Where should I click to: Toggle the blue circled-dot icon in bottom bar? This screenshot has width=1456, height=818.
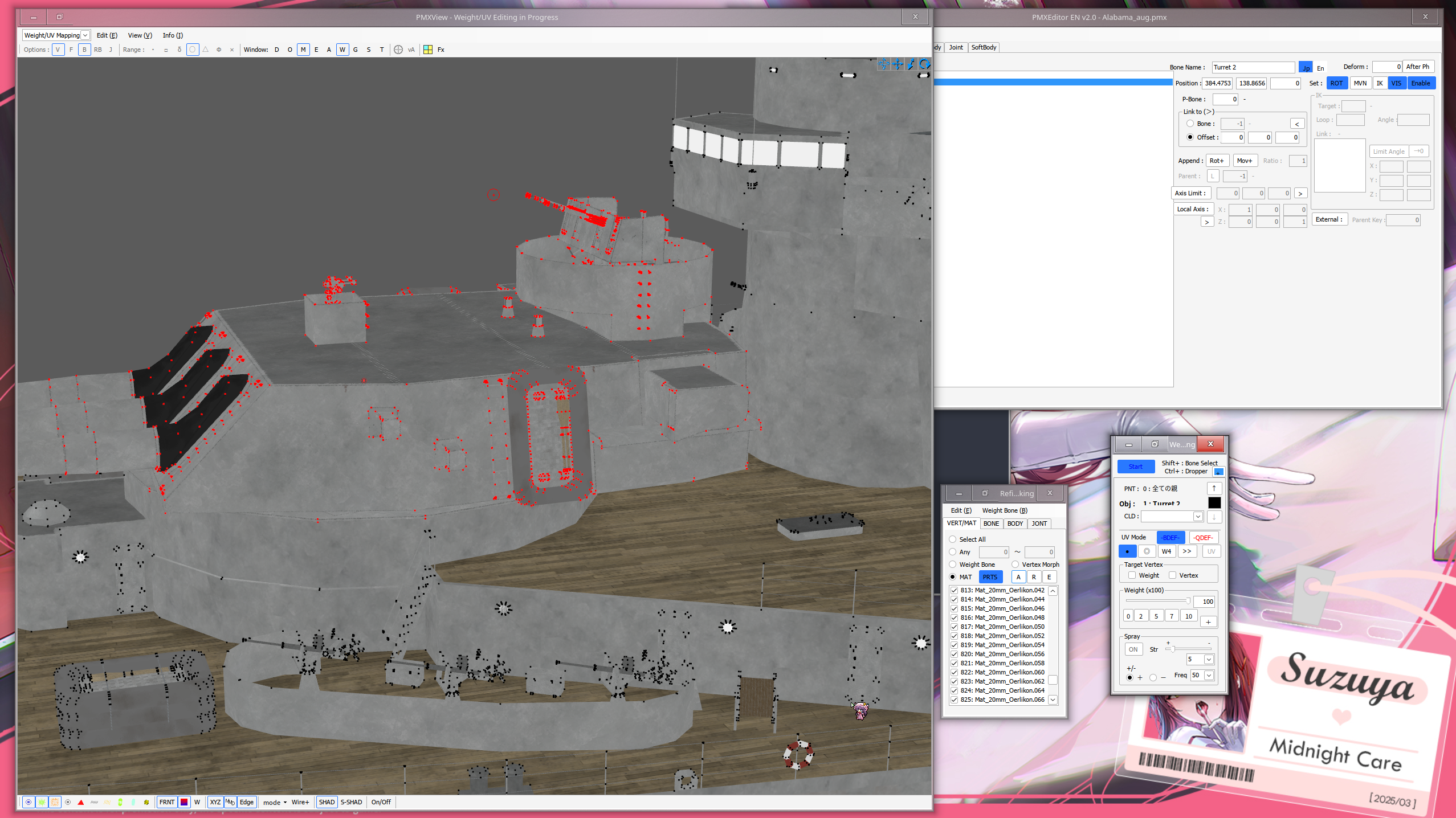pyautogui.click(x=28, y=802)
